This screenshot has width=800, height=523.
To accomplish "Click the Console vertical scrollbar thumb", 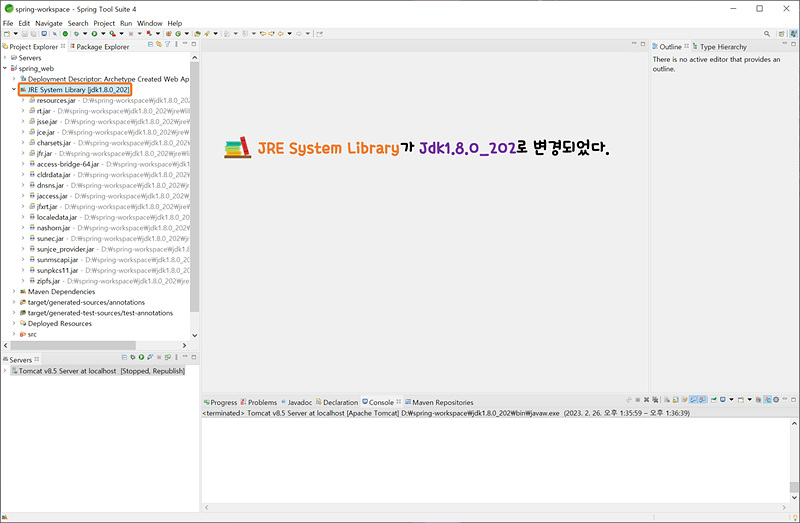I will tap(794, 487).
